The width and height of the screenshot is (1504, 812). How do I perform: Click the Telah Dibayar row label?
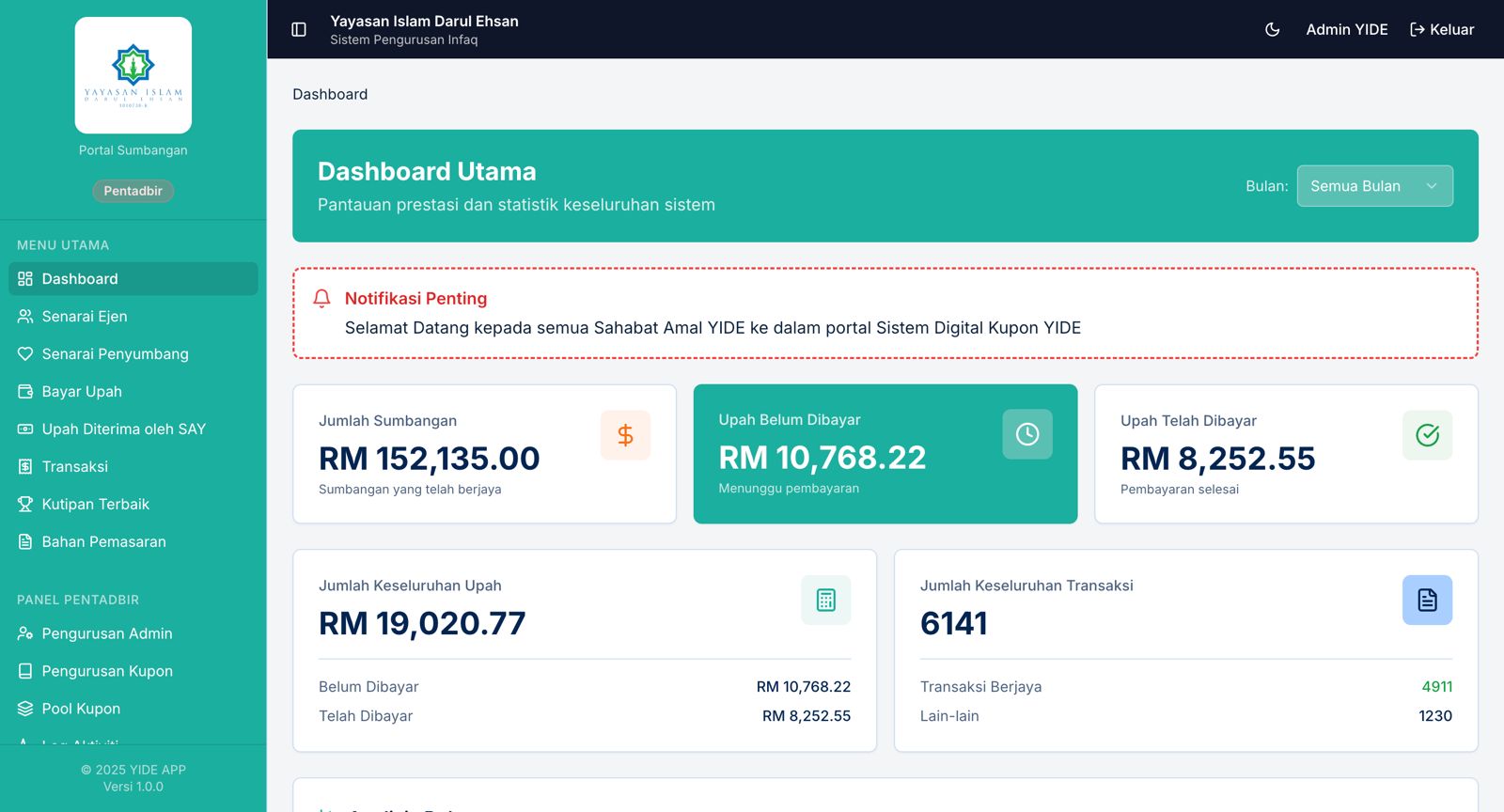(x=366, y=716)
